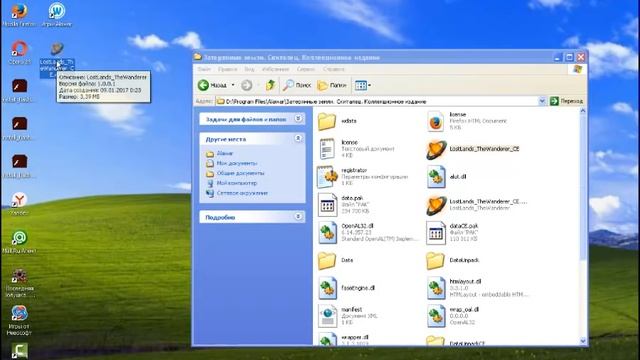Go back with the Назад button
This screenshot has height=360, width=640.
coord(212,85)
